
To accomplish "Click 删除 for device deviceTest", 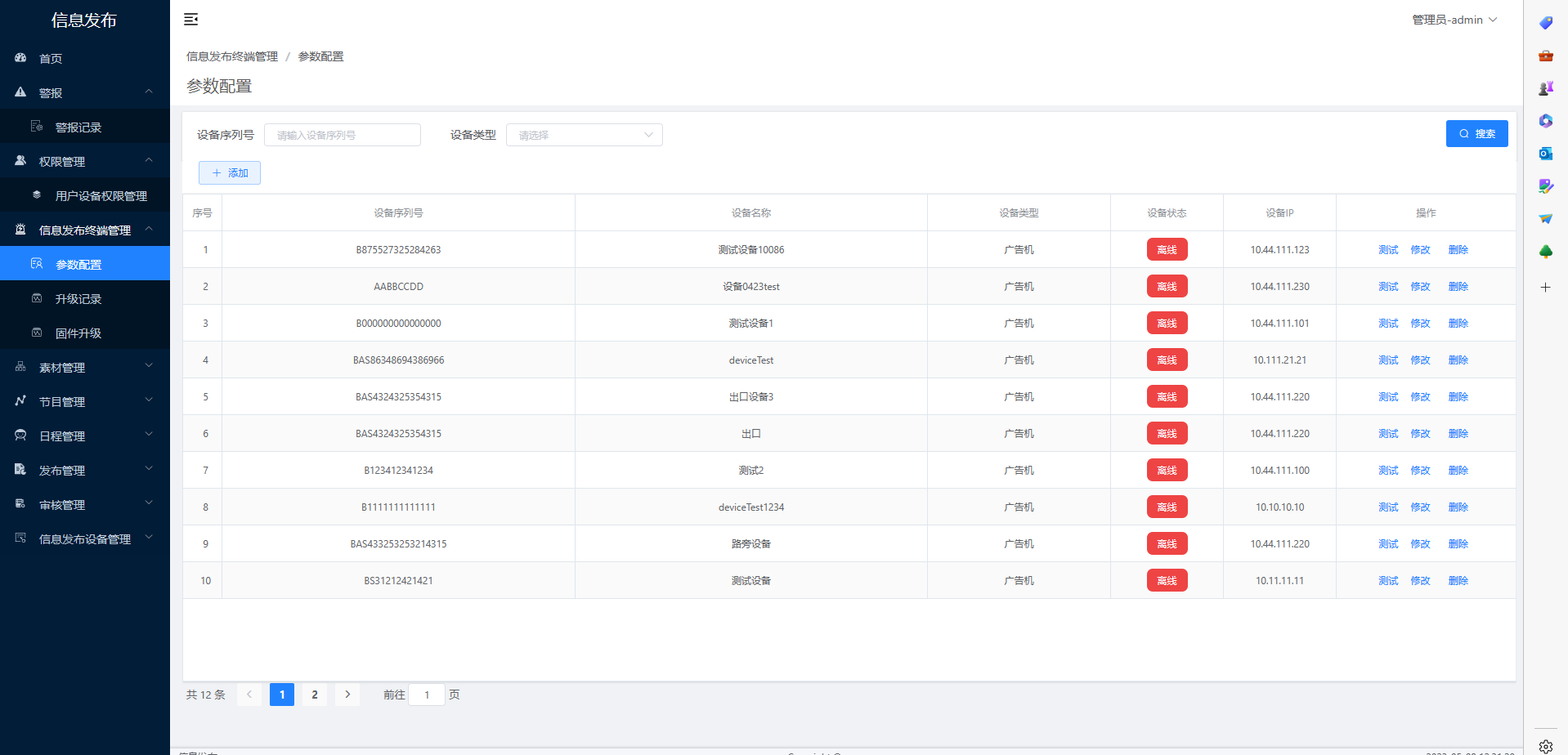I will tap(1458, 360).
